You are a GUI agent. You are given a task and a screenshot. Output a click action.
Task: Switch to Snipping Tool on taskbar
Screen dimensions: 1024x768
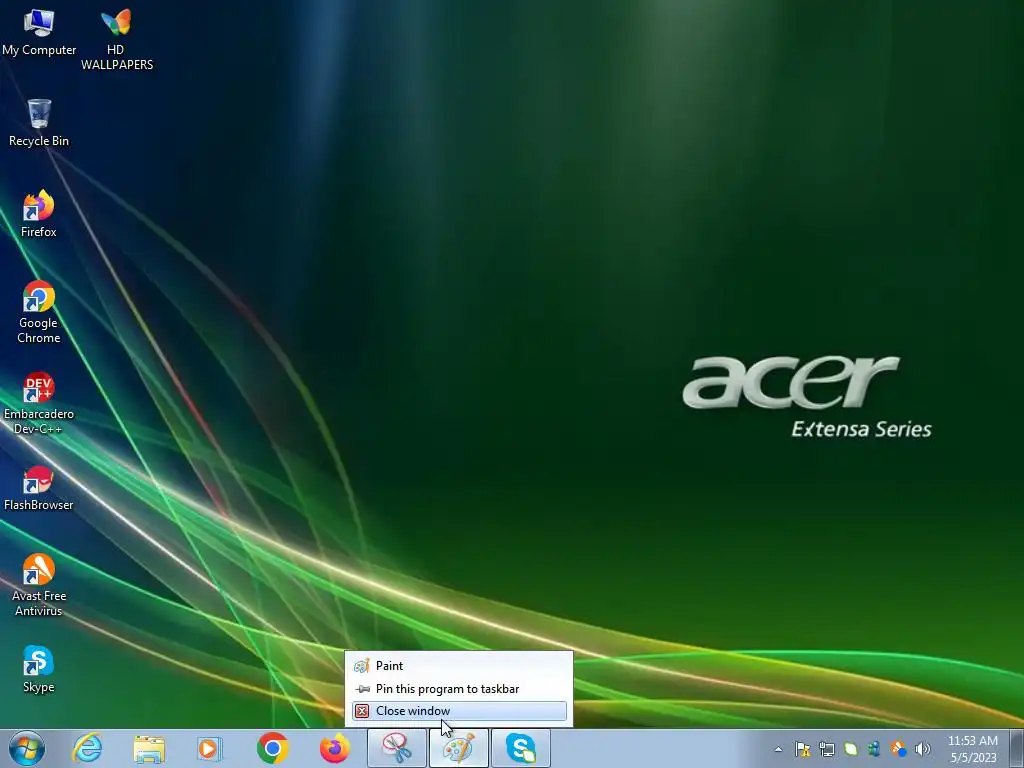[397, 748]
